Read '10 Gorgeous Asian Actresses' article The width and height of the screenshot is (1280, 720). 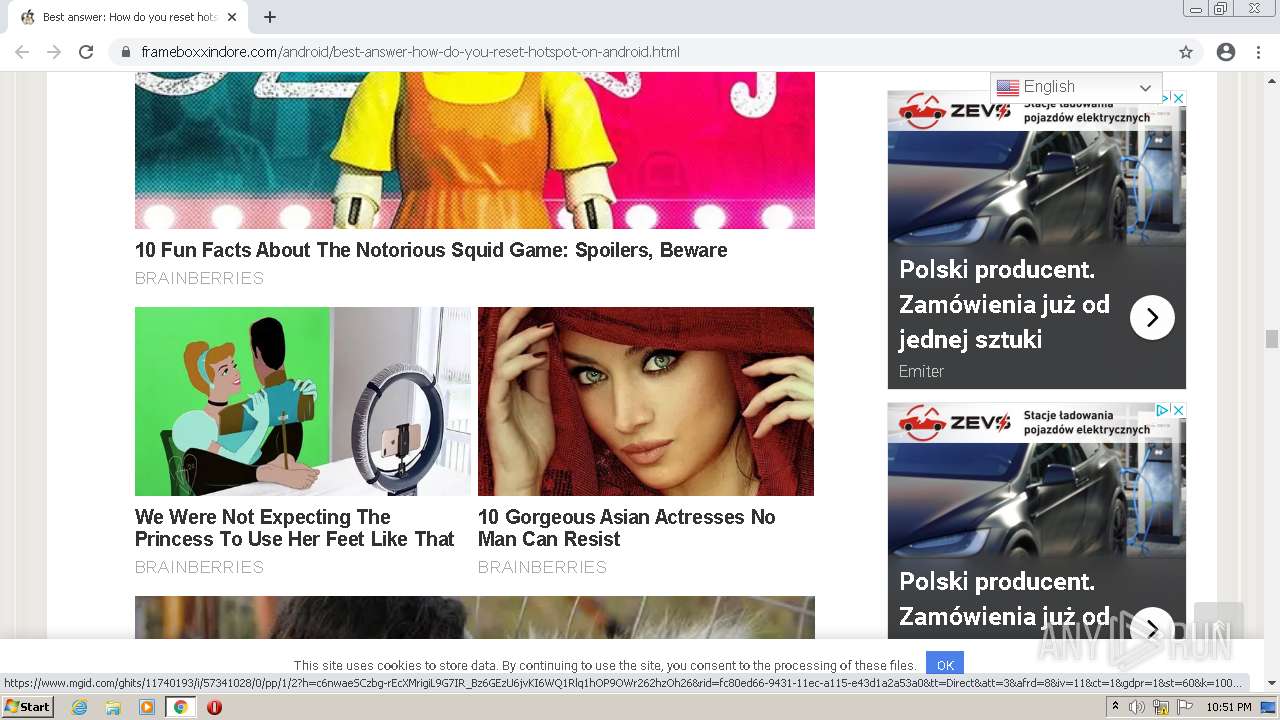click(626, 528)
